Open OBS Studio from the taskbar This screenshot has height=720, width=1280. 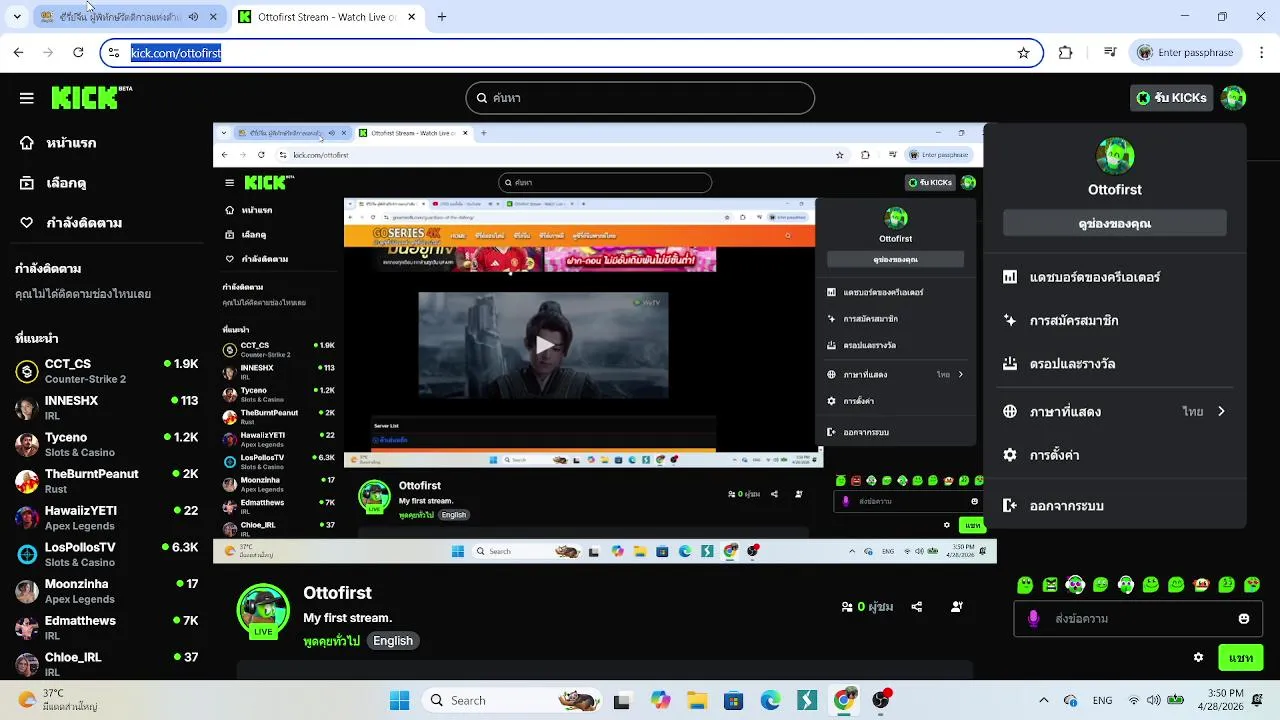tap(881, 701)
